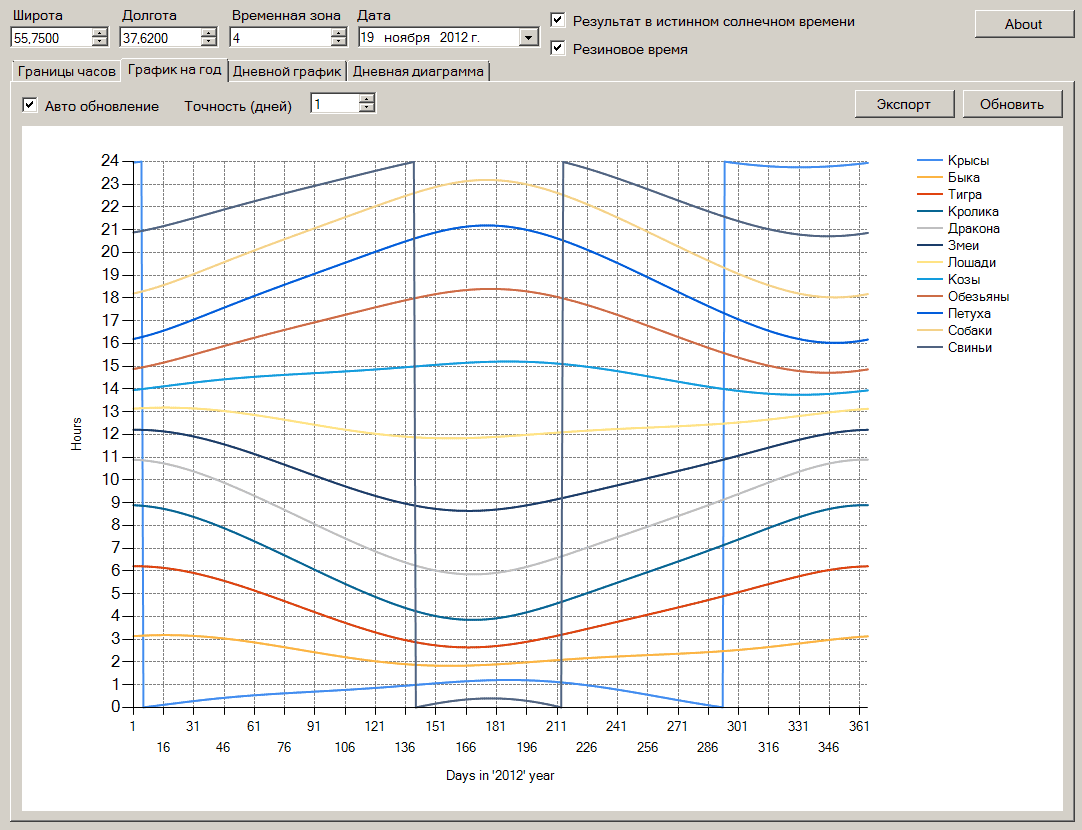1082x830 pixels.
Task: Click the График на год tab
Action: click(x=174, y=71)
